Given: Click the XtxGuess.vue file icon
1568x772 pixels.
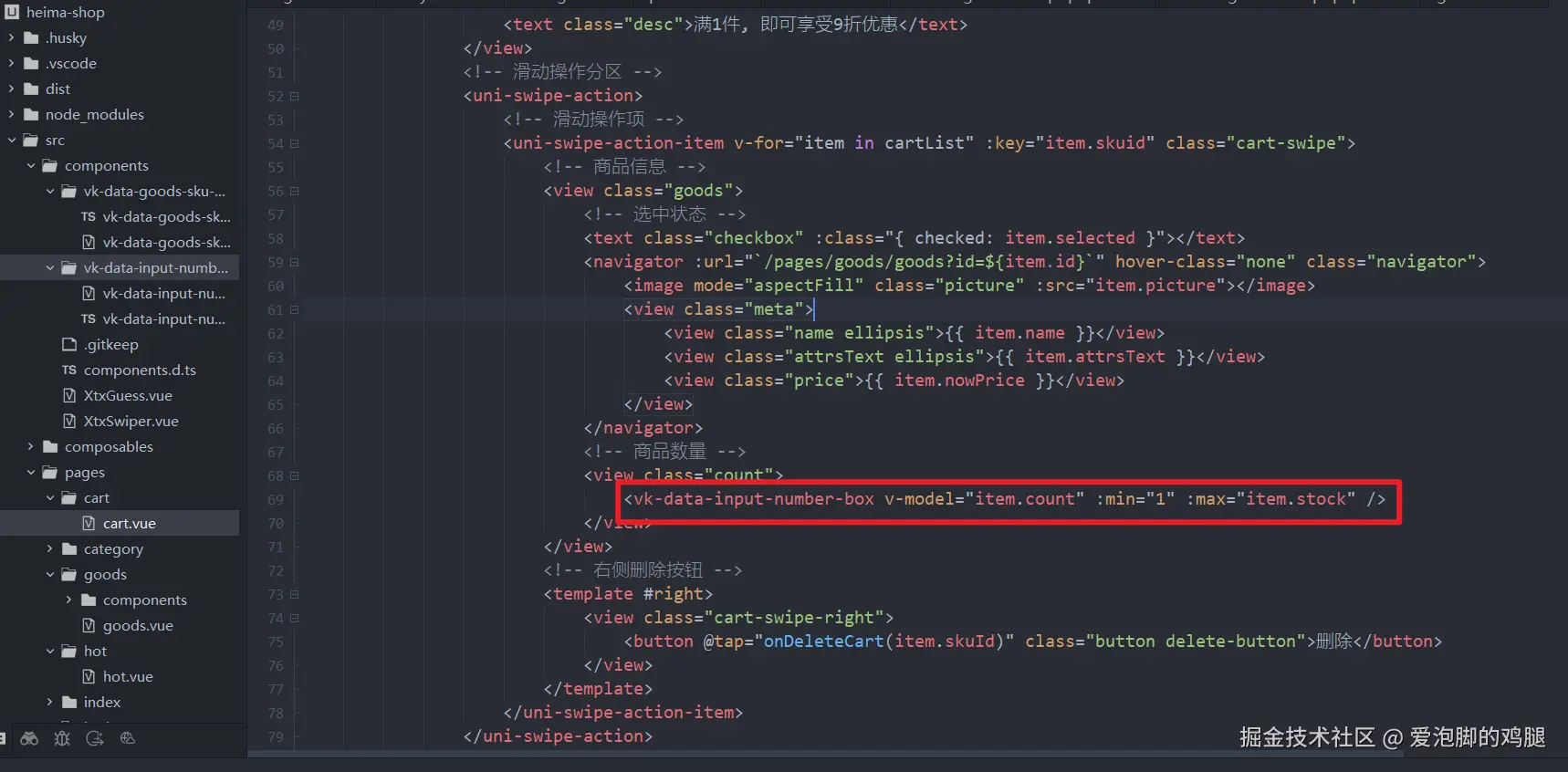Looking at the screenshot, I should click(x=69, y=395).
